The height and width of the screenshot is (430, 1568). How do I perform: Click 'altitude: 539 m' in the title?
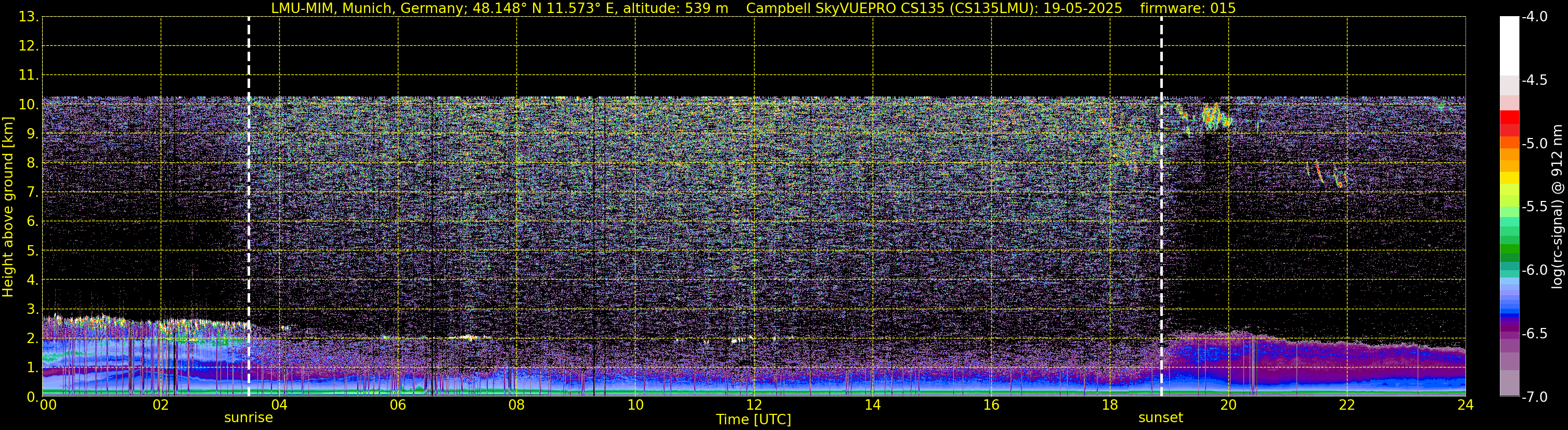pos(676,8)
